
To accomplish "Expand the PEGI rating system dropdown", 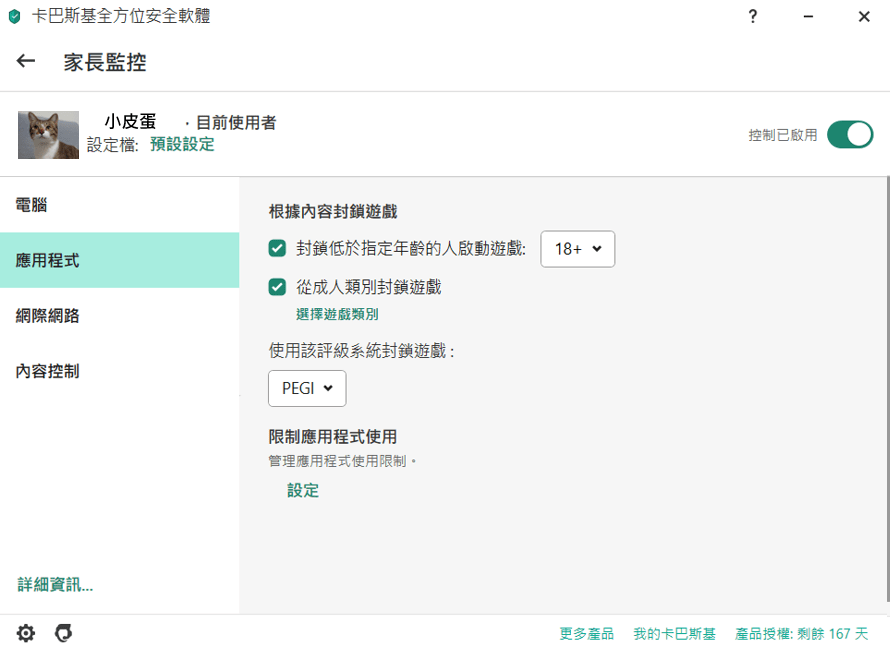I will [x=307, y=389].
